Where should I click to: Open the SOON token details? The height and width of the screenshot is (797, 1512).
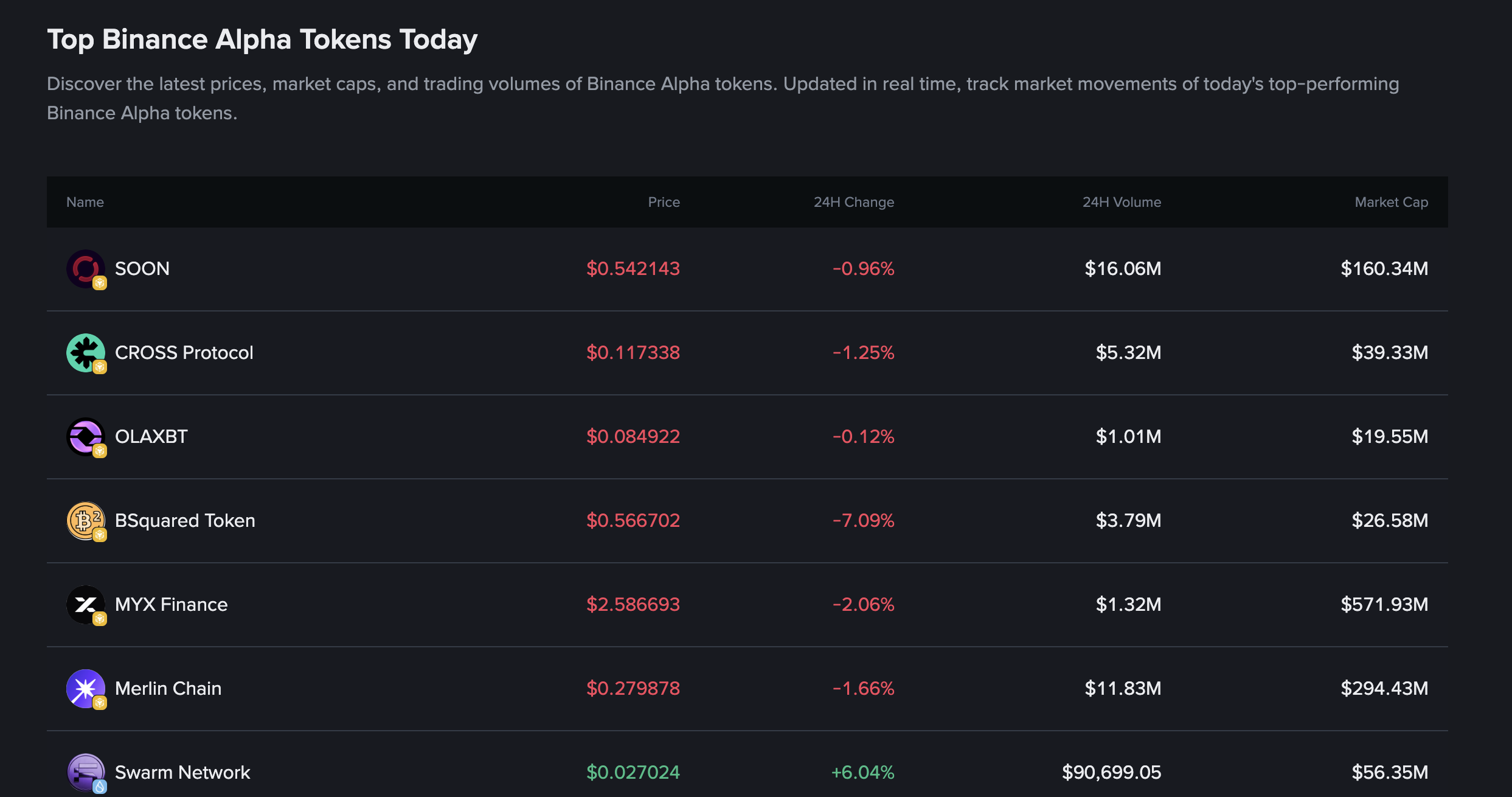(142, 268)
